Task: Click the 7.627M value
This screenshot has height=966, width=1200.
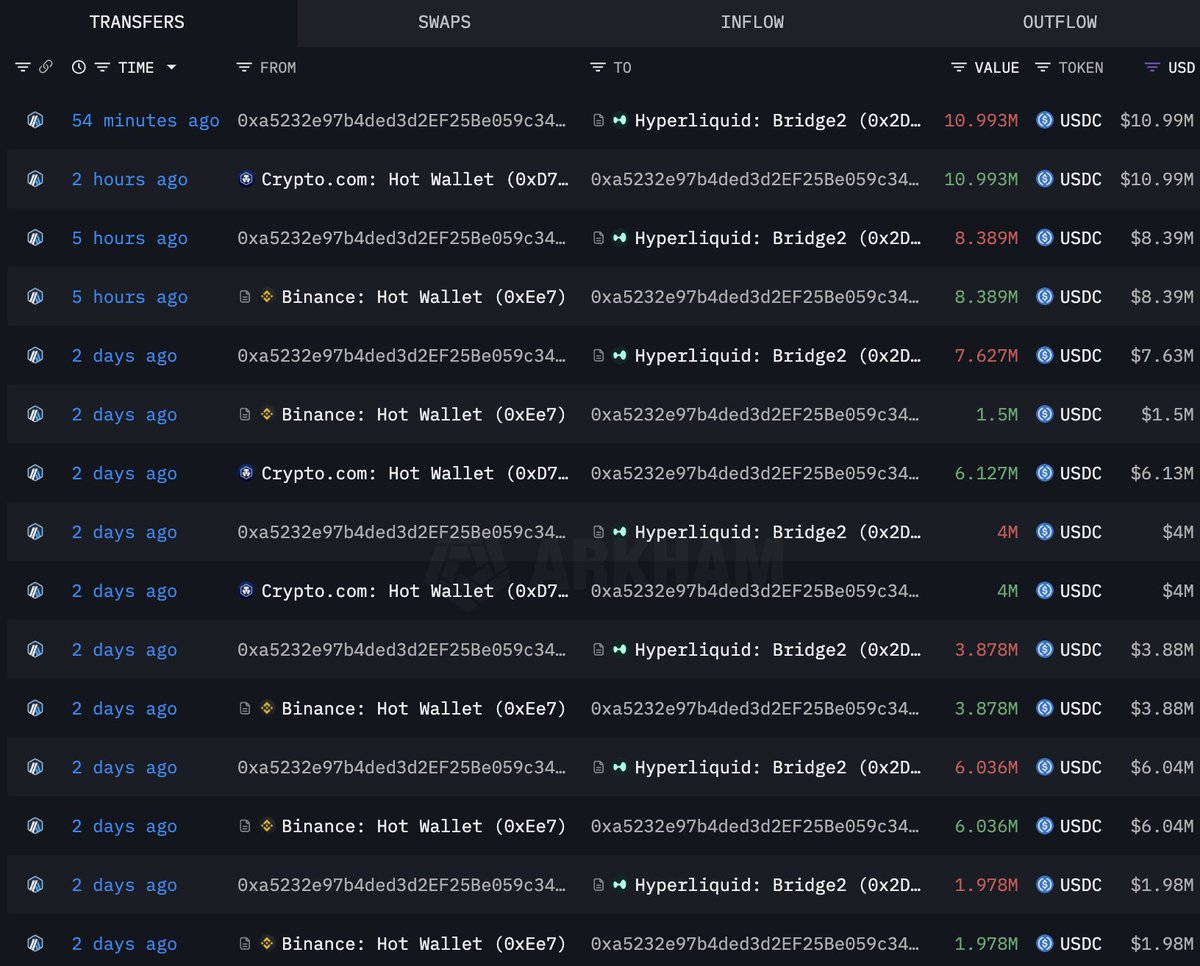Action: pos(986,356)
